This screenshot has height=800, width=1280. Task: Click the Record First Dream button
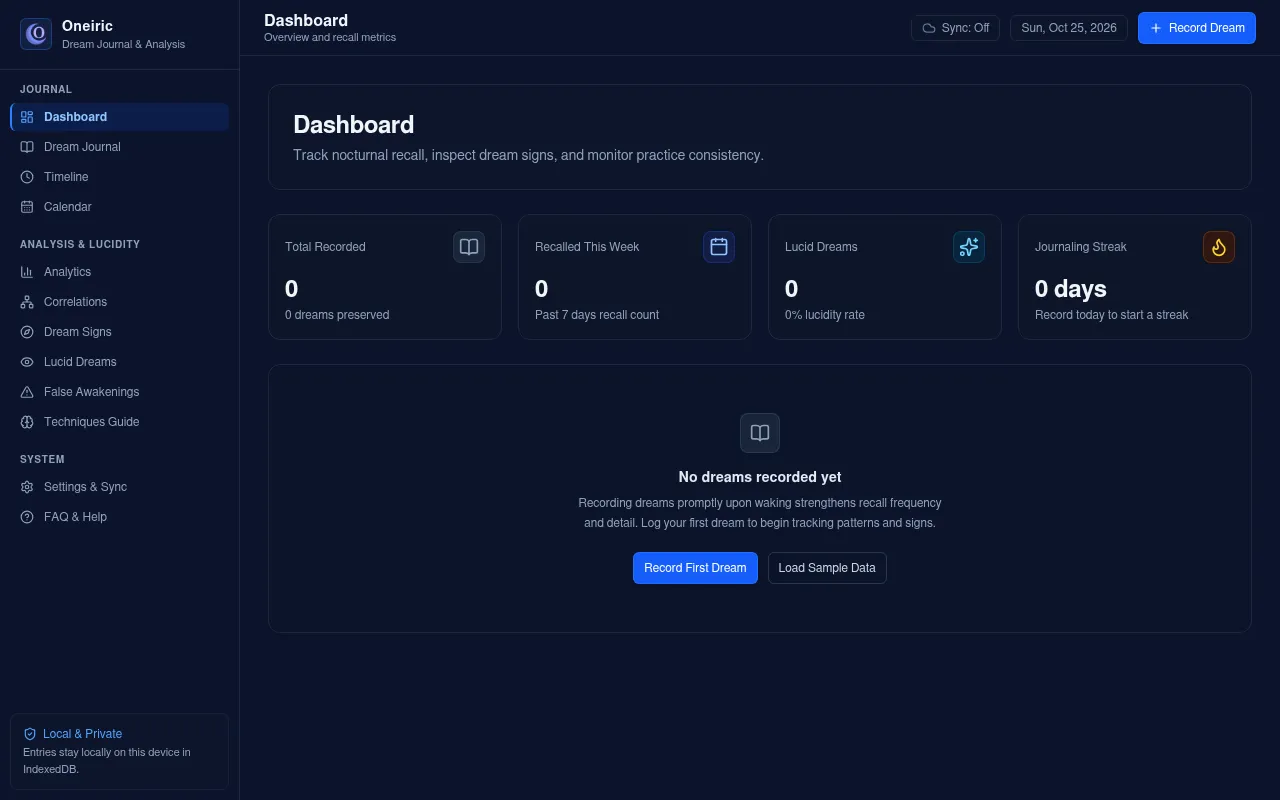(x=695, y=568)
